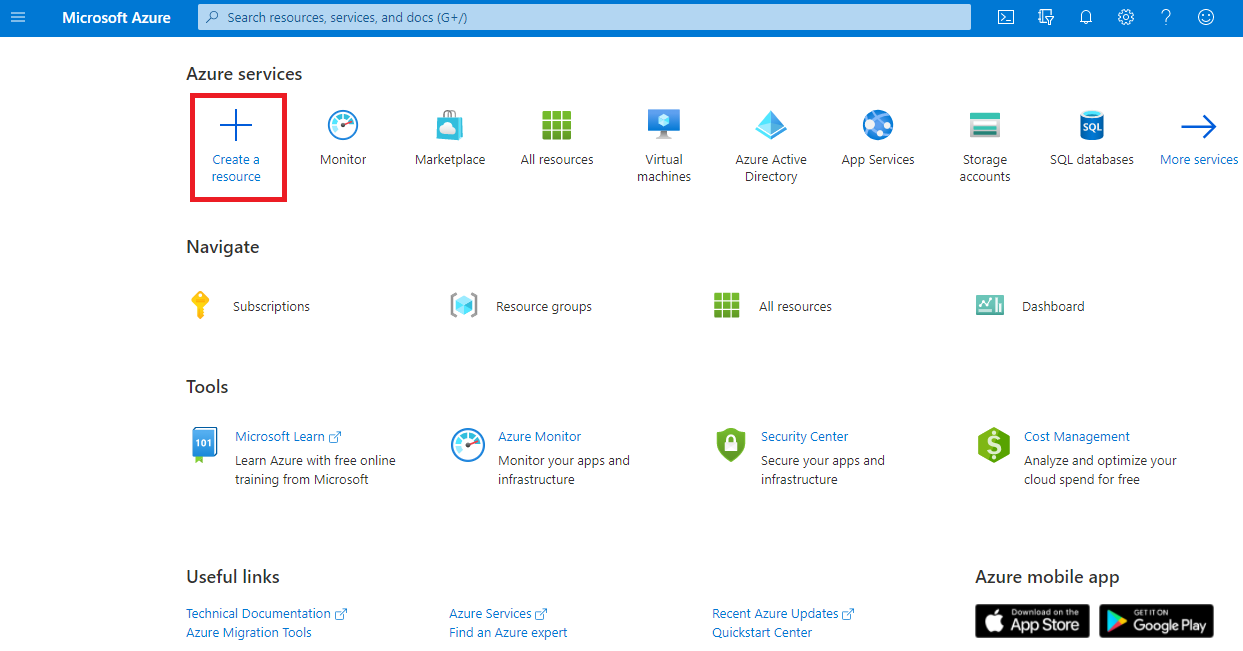Image resolution: width=1243 pixels, height=651 pixels.
Task: Click the Create a resource plus icon
Action: [236, 125]
